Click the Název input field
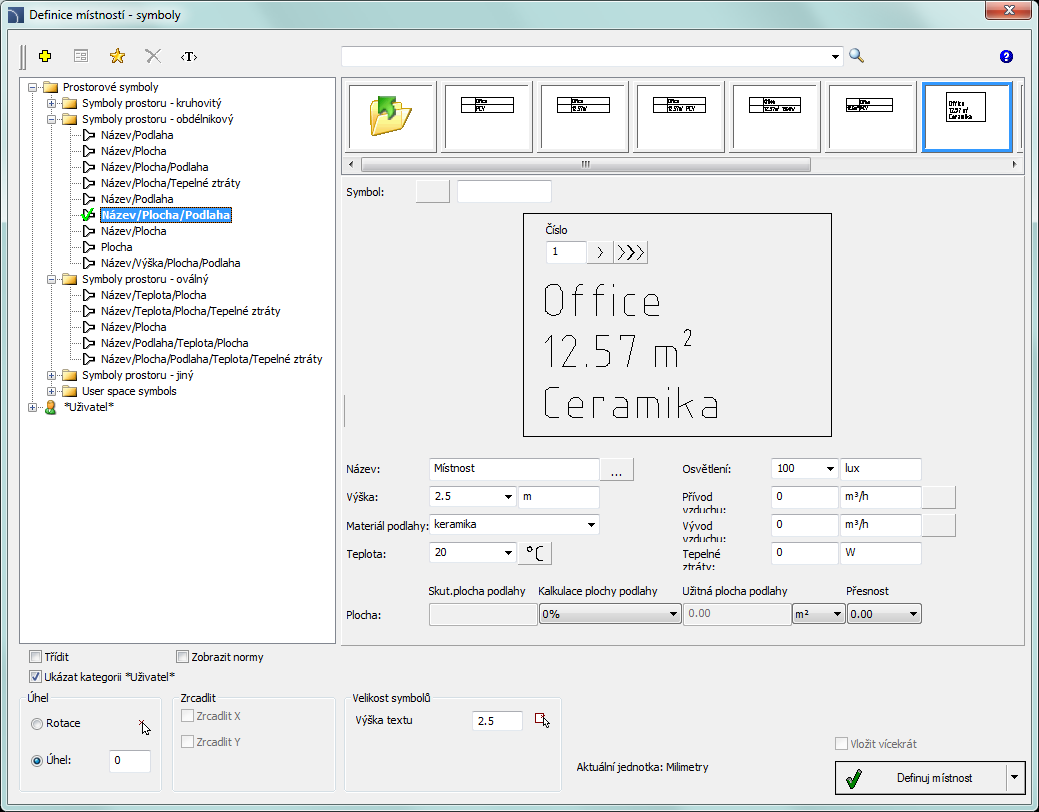 514,469
